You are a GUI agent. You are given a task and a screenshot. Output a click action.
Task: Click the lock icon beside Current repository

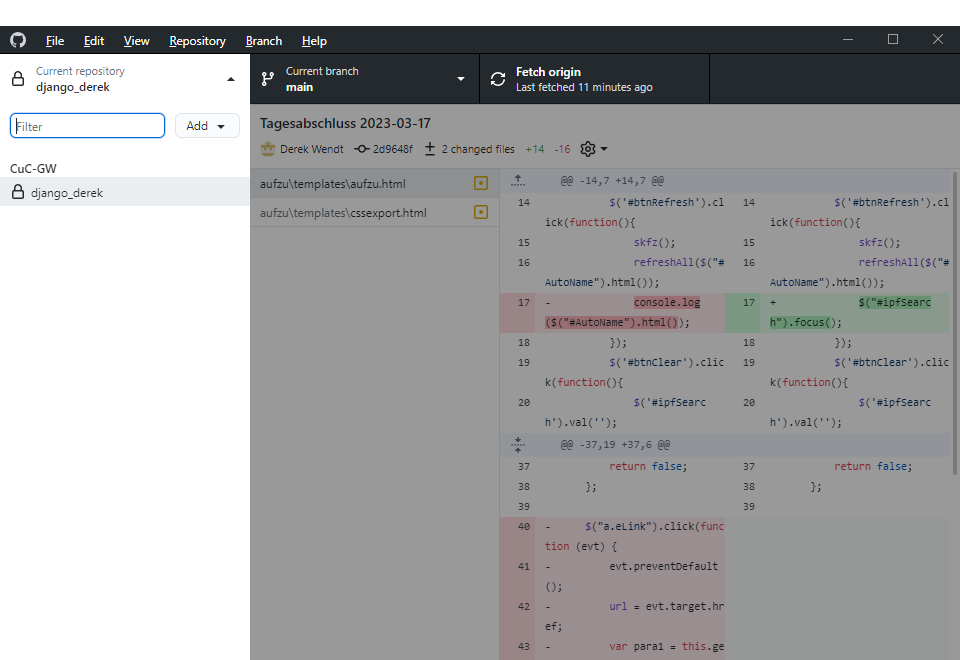pyautogui.click(x=18, y=79)
